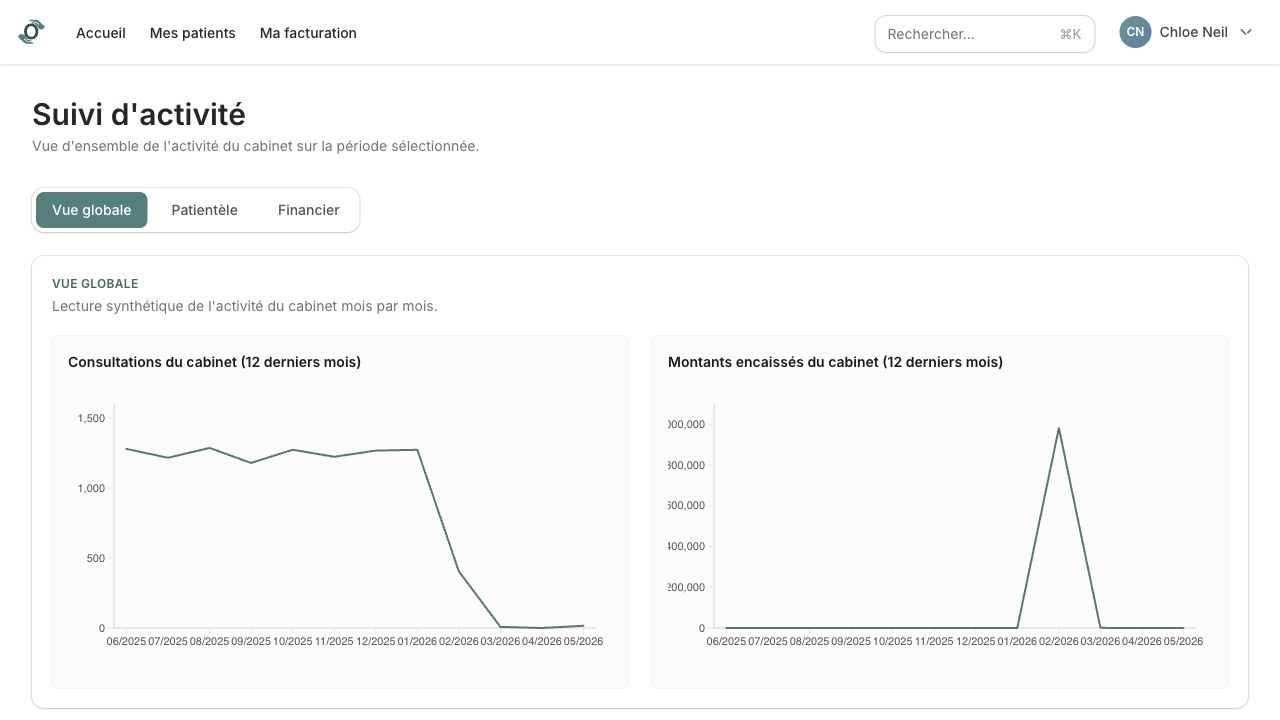Click the peak of the montants encaissés line

click(x=1058, y=429)
